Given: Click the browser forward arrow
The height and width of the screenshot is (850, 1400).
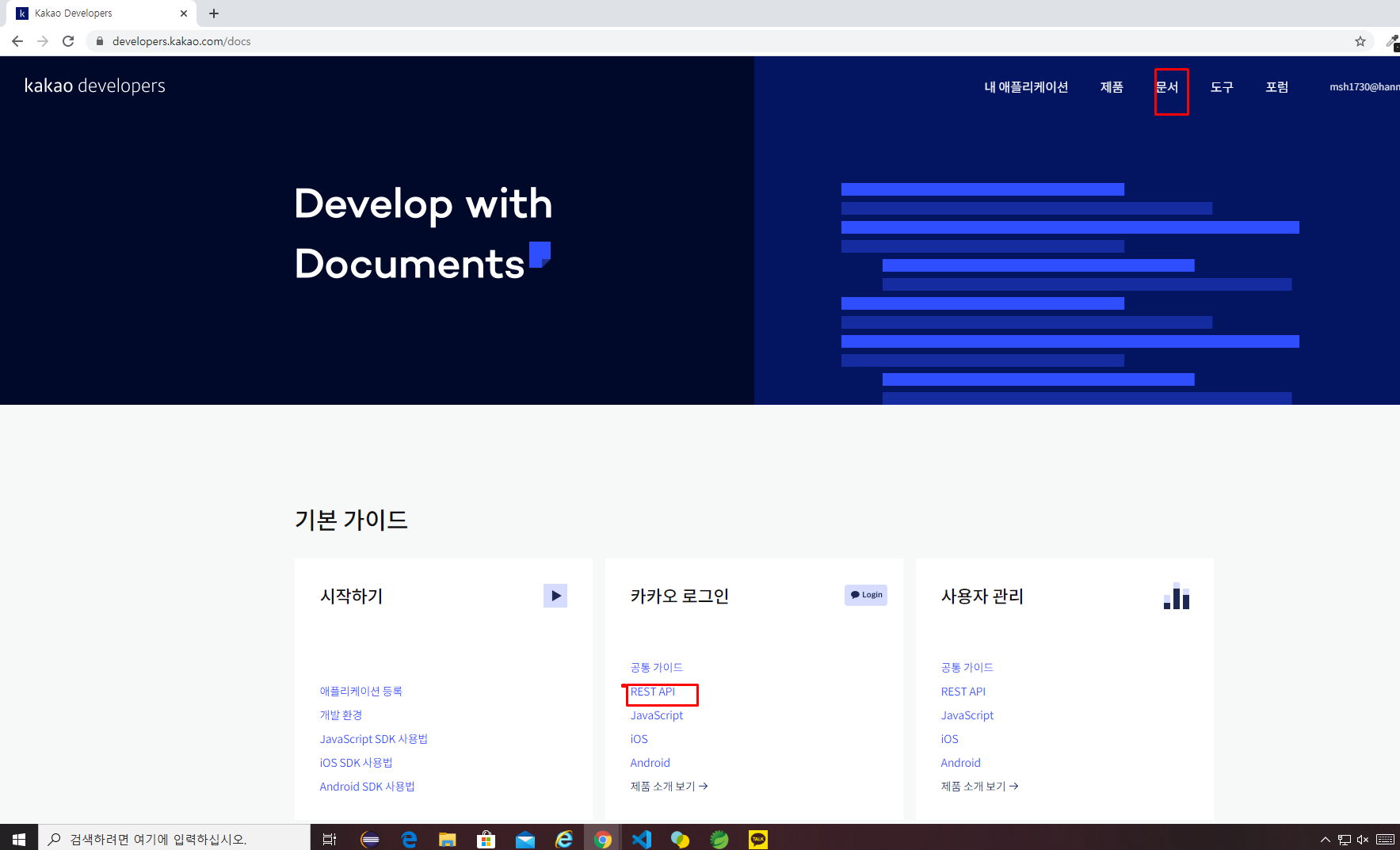Looking at the screenshot, I should coord(43,41).
